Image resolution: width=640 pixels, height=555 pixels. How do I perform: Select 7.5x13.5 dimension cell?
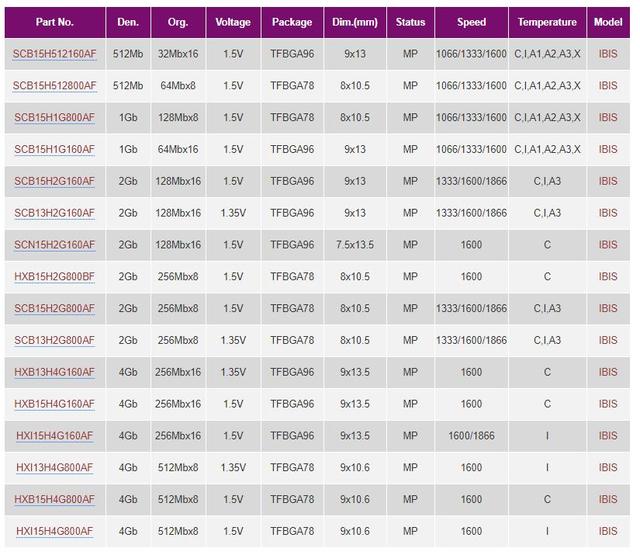click(355, 245)
